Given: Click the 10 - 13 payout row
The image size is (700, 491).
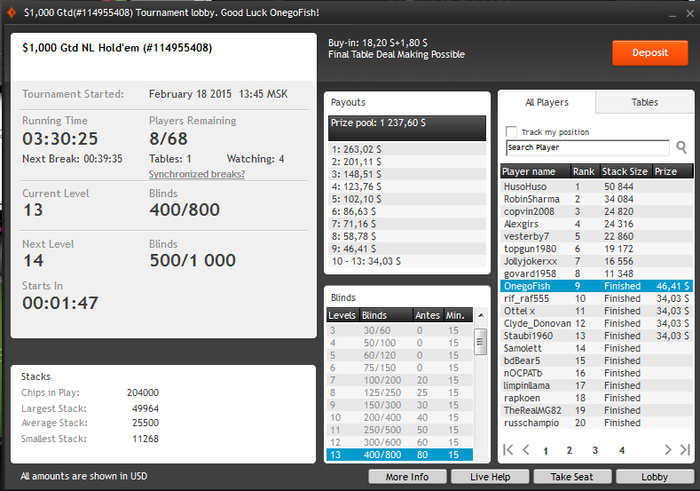Looking at the screenshot, I should pyautogui.click(x=407, y=261).
